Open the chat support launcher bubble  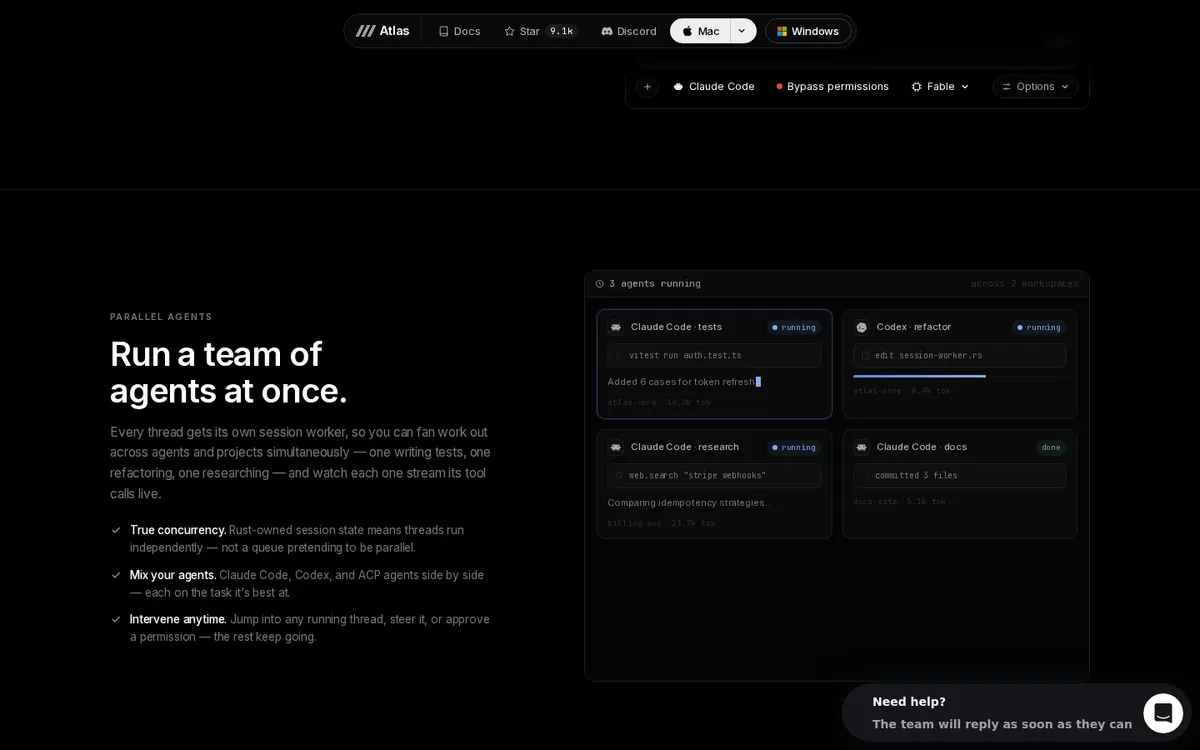1163,713
